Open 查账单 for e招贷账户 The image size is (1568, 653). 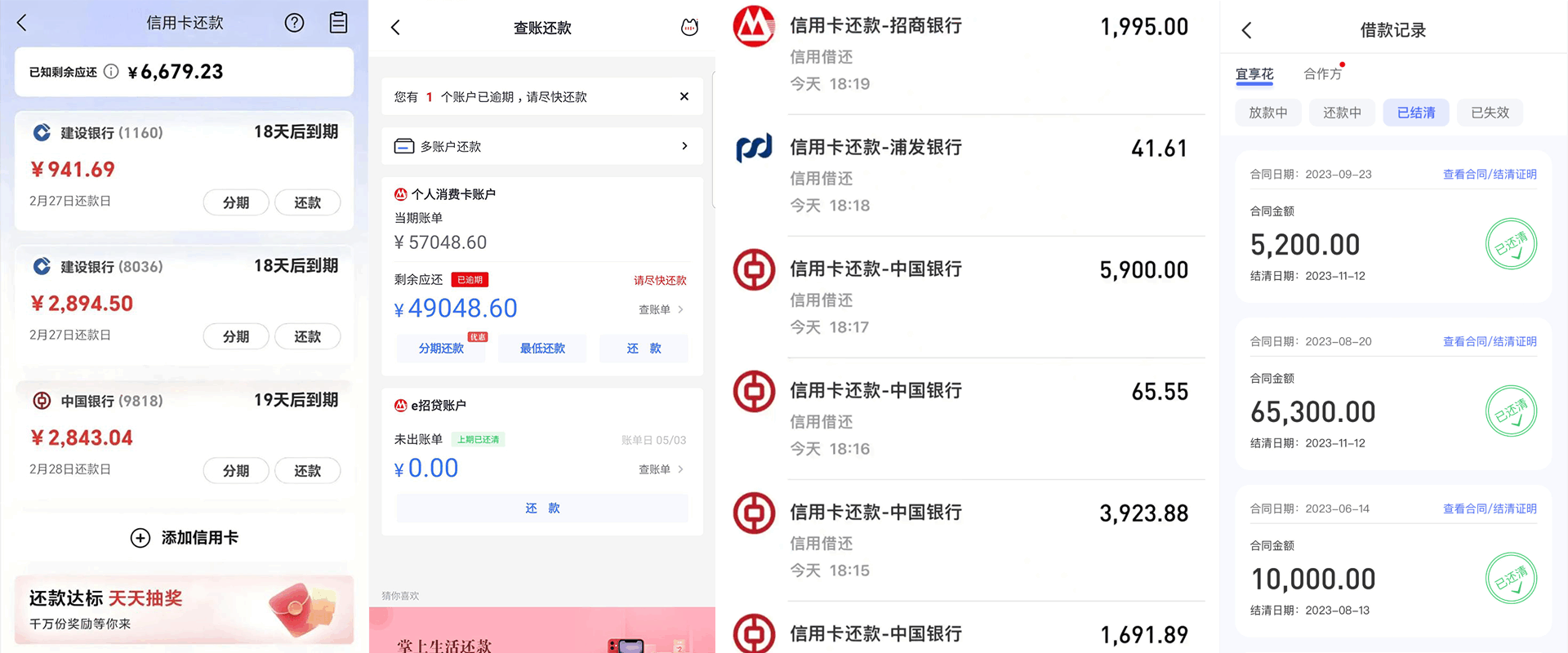[660, 469]
